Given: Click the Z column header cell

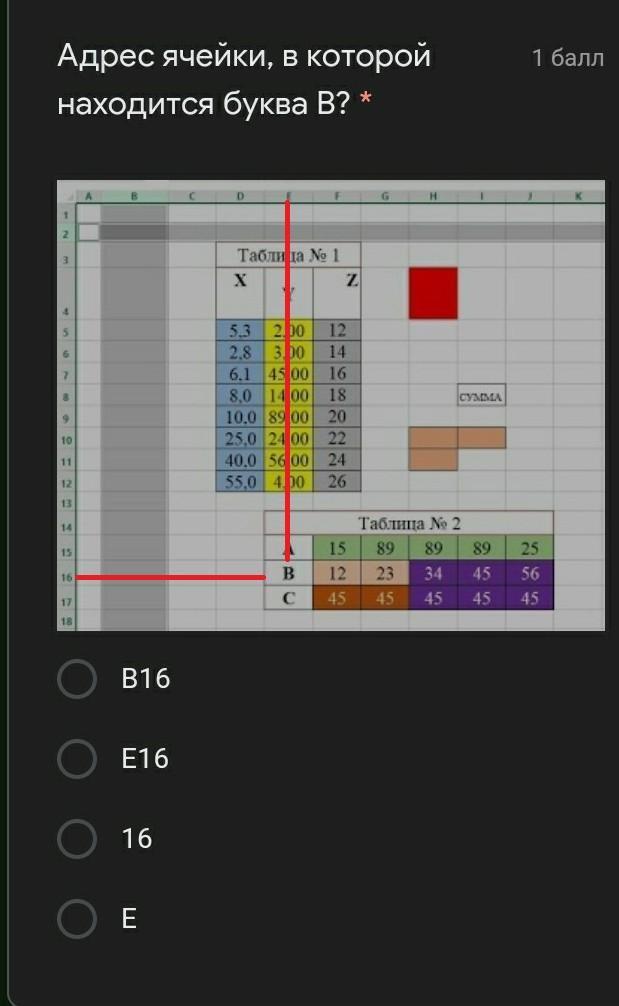Looking at the screenshot, I should (x=337, y=293).
